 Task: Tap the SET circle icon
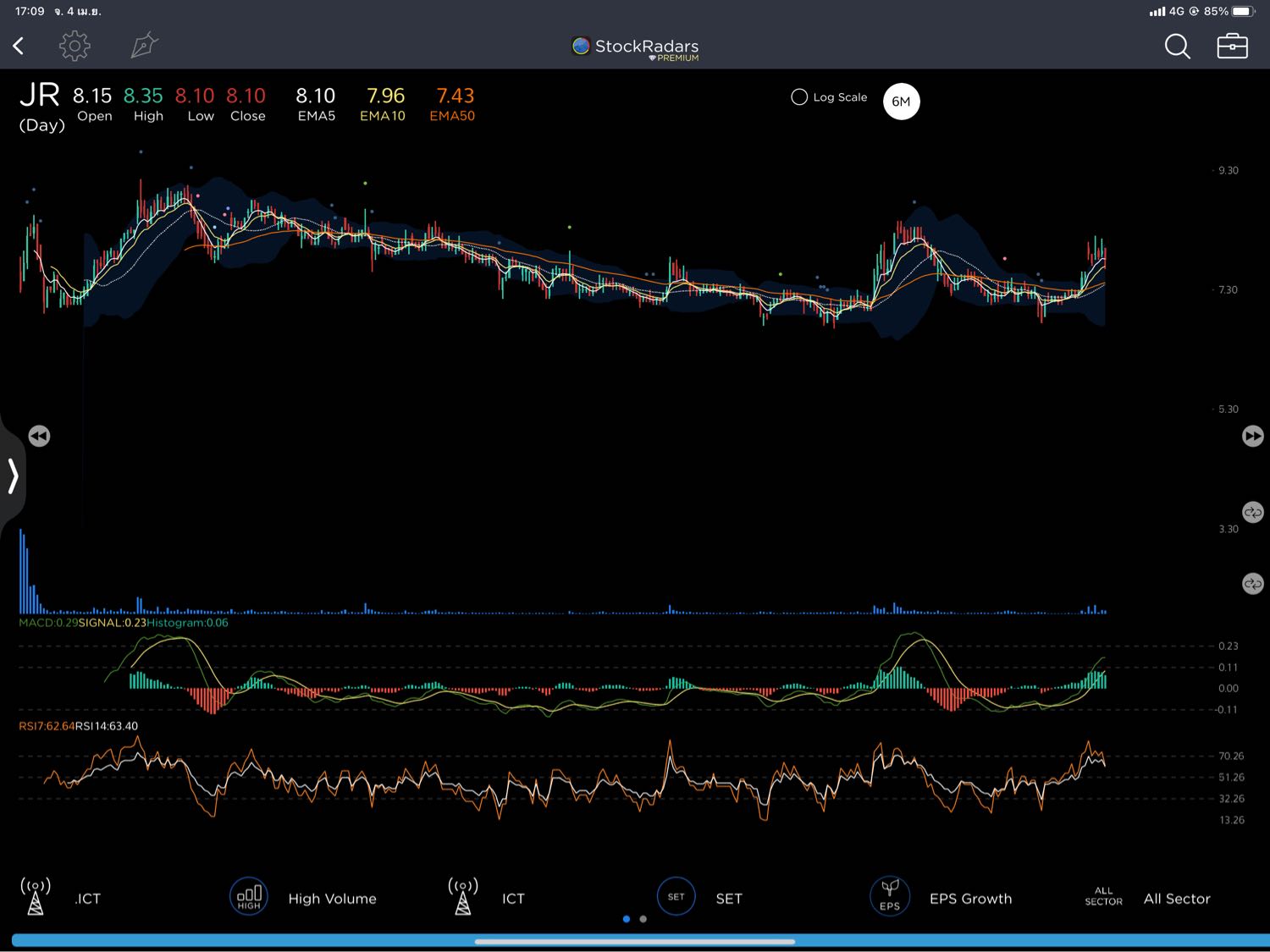click(x=676, y=896)
